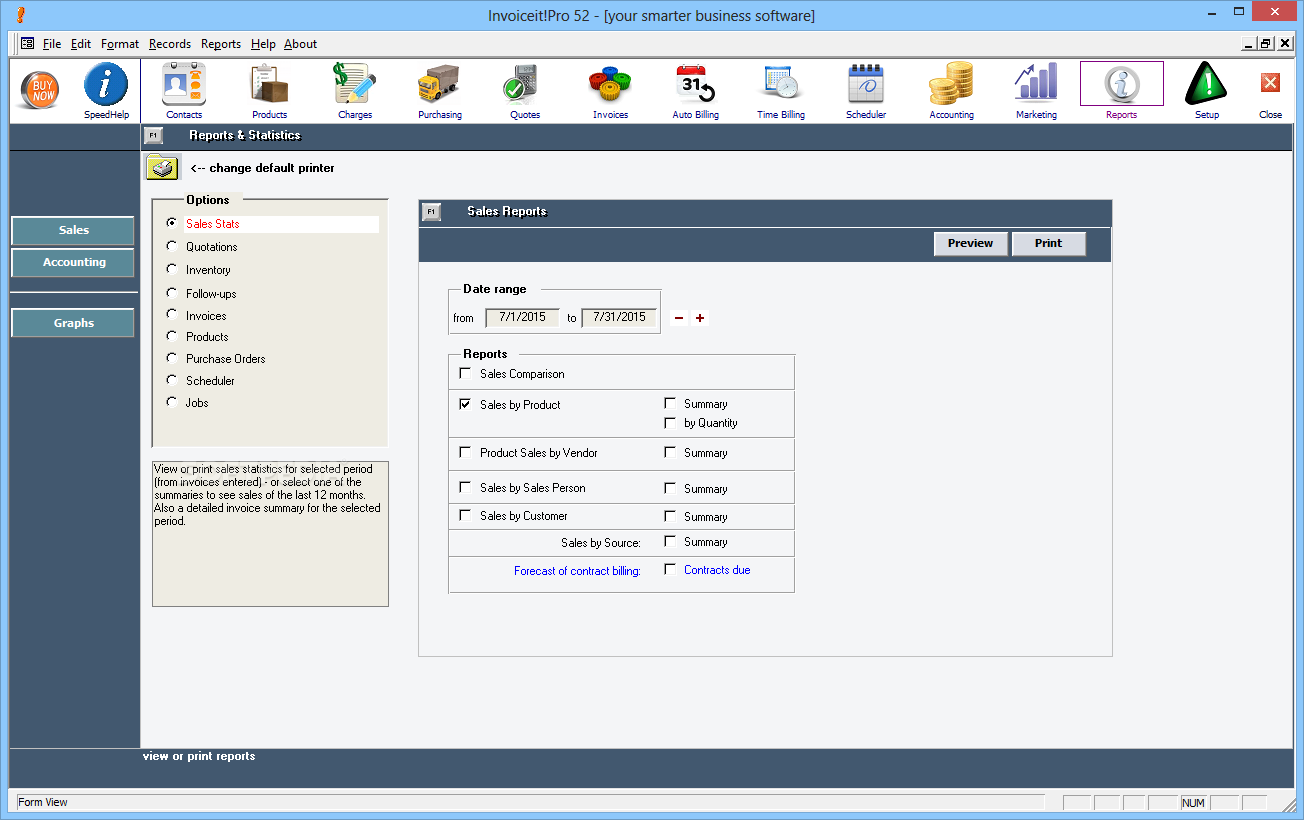Click the Print button

tap(1048, 243)
